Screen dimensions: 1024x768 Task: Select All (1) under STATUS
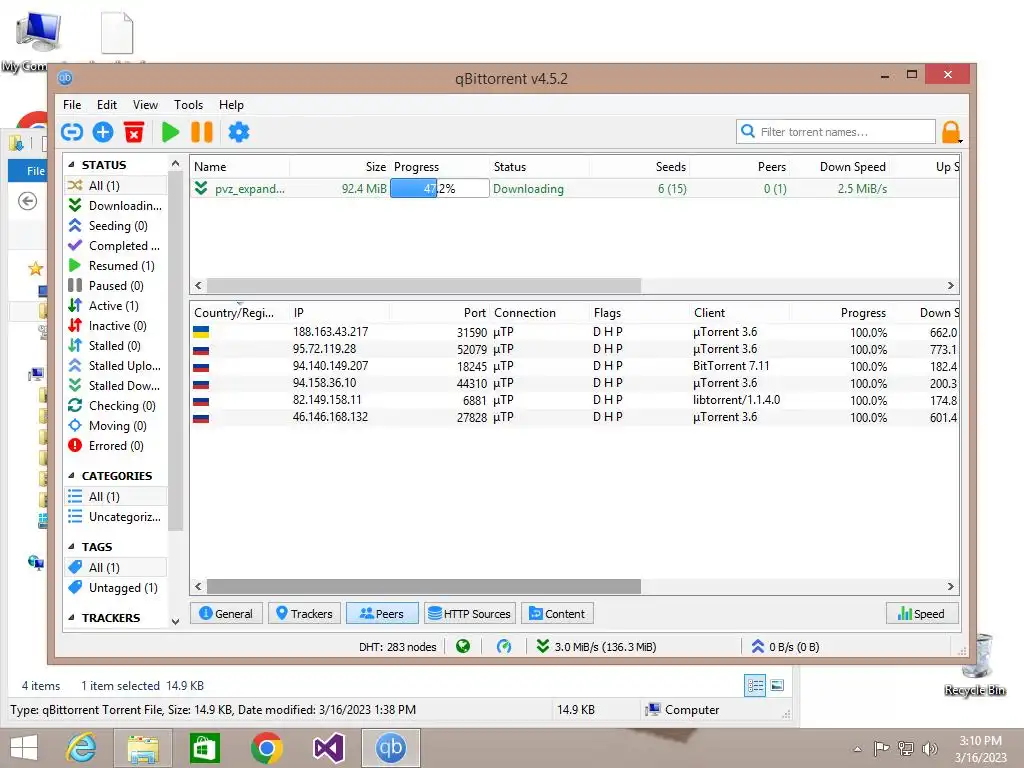point(115,185)
